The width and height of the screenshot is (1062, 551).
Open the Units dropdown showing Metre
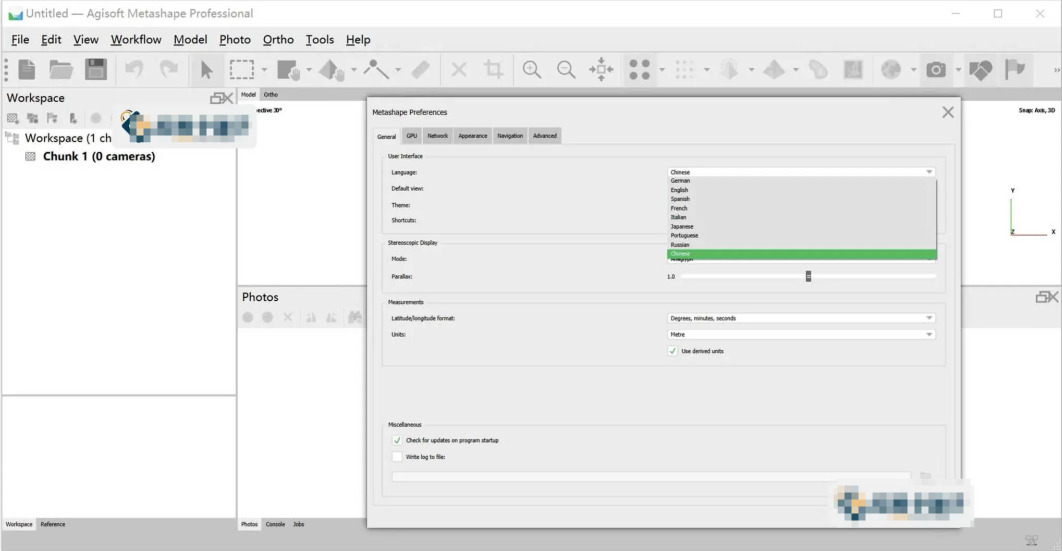pyautogui.click(x=801, y=334)
